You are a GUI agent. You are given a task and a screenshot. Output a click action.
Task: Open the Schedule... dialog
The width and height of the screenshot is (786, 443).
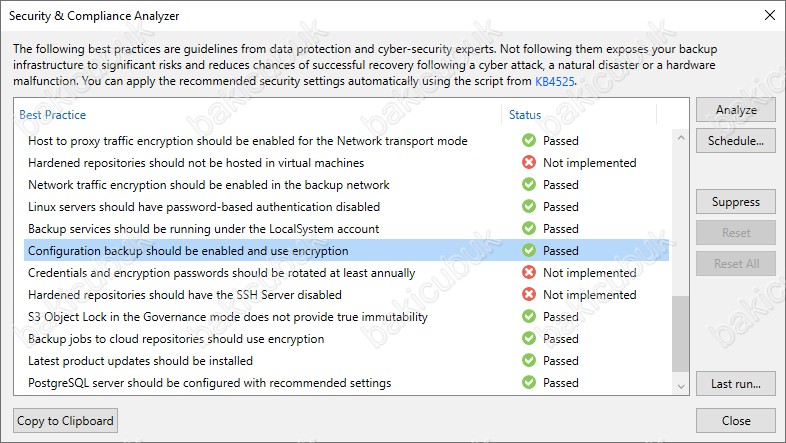click(735, 141)
